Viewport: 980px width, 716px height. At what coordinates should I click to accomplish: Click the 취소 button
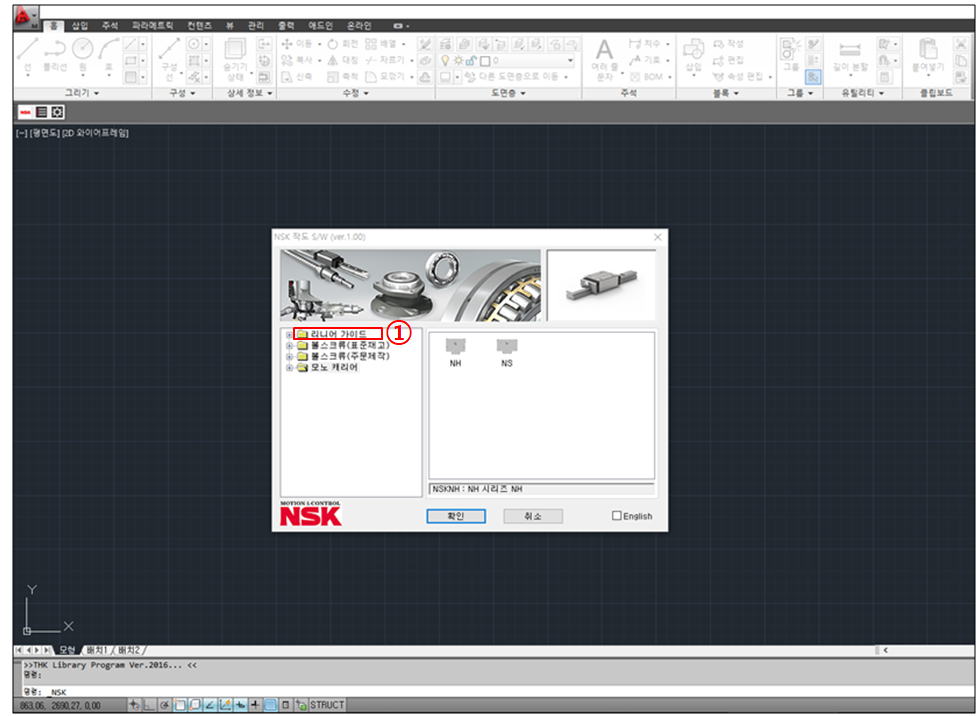click(533, 516)
